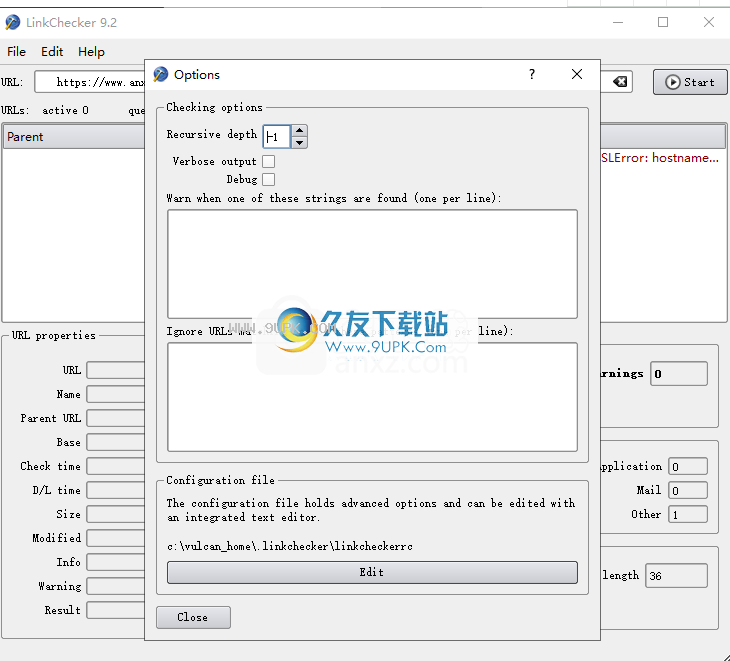Click the Check time property field
Image resolution: width=730 pixels, height=661 pixels.
click(115, 466)
